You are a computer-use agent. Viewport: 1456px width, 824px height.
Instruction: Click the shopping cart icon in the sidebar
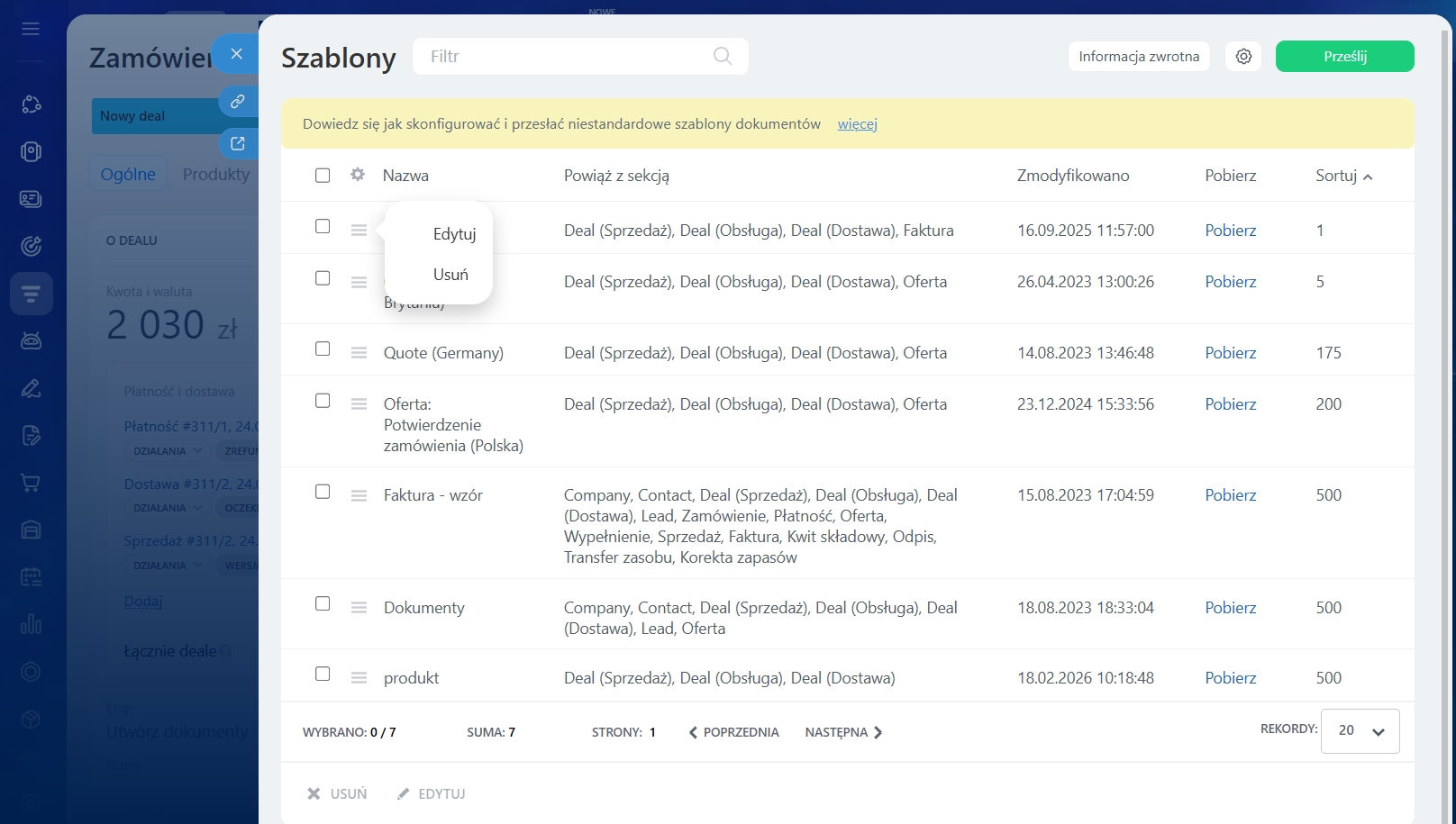pyautogui.click(x=31, y=483)
